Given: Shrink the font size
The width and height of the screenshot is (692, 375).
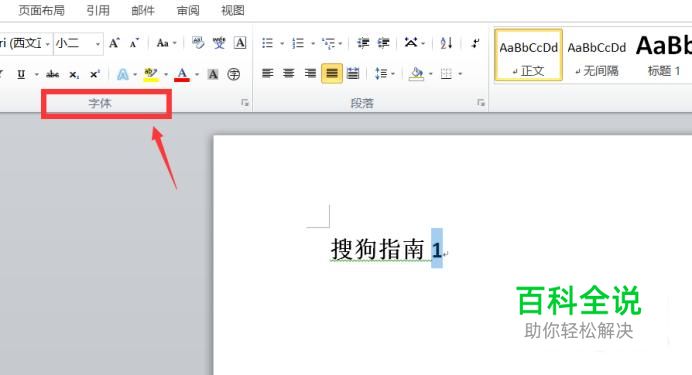Looking at the screenshot, I should pos(134,43).
